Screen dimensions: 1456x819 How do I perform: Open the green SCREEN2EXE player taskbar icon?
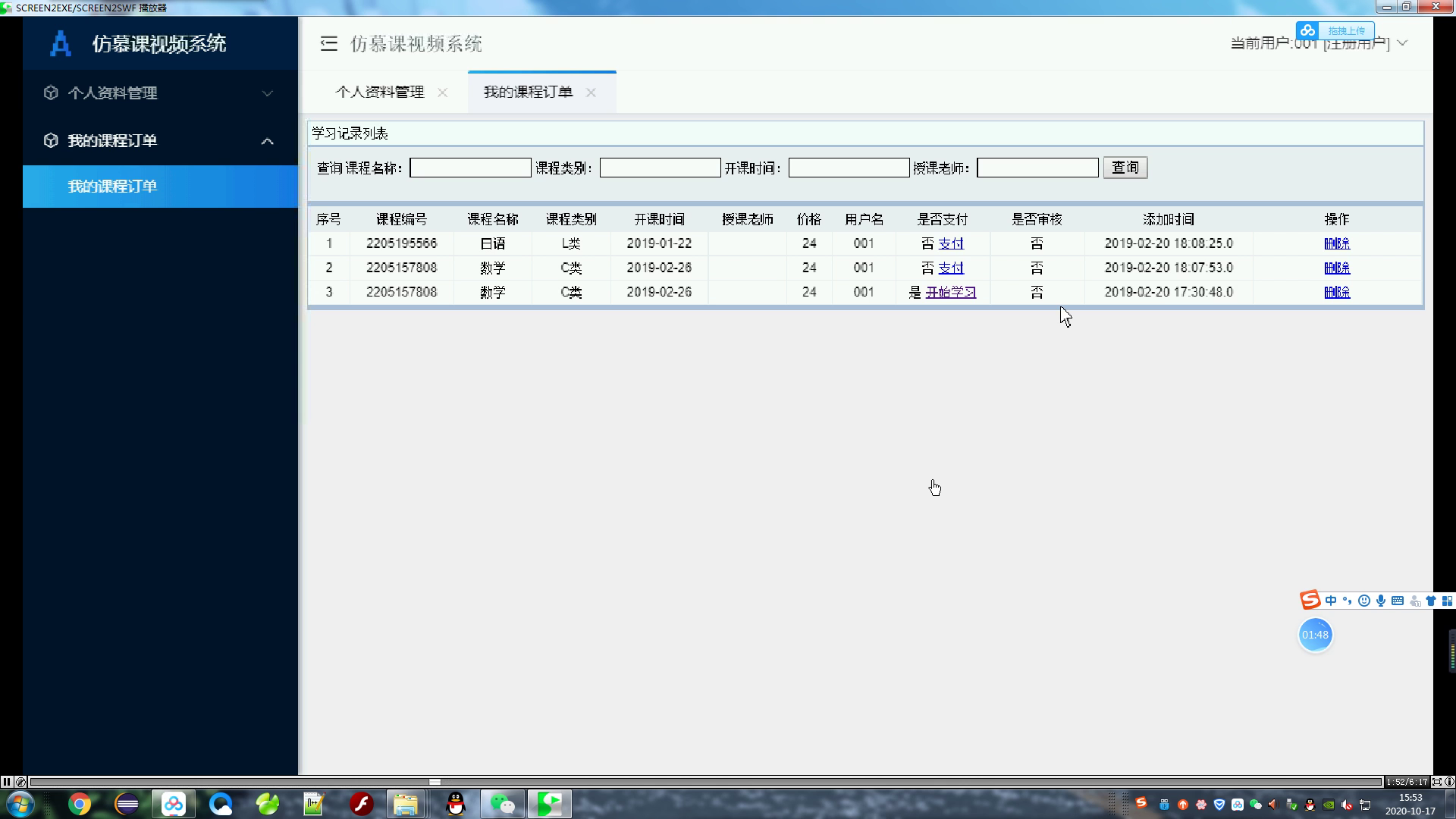click(x=550, y=804)
